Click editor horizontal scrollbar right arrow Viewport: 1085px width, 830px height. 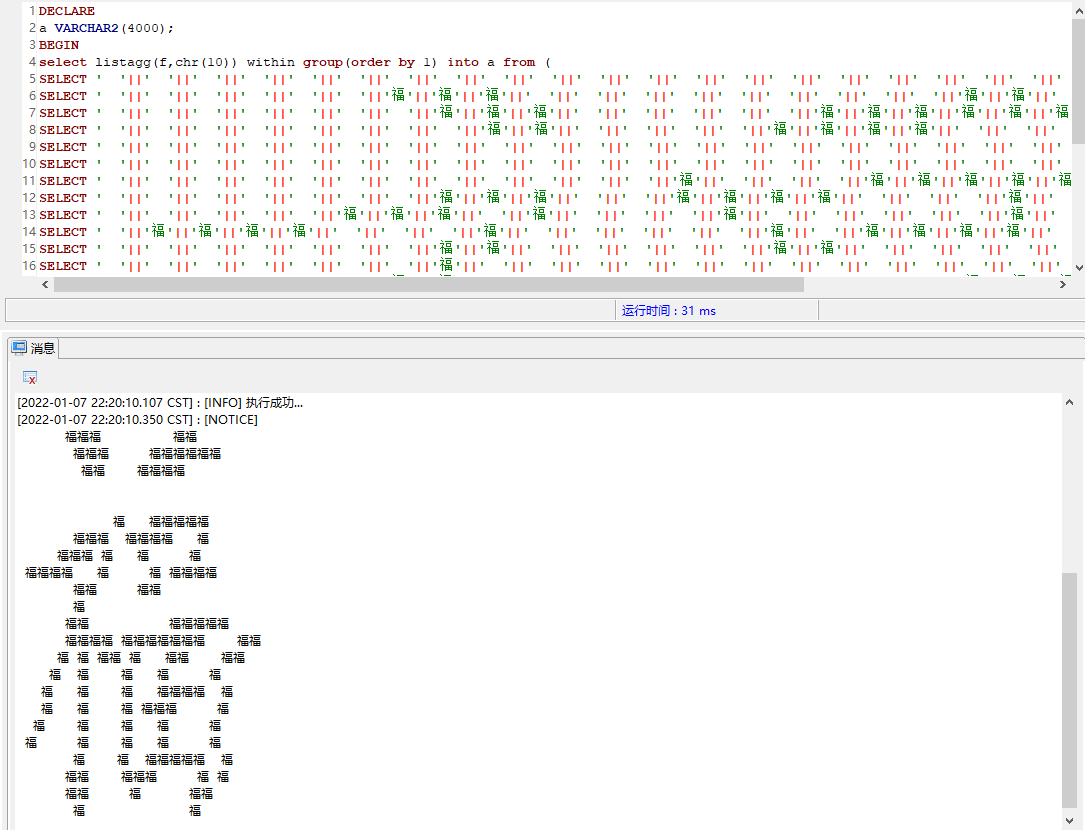1063,285
